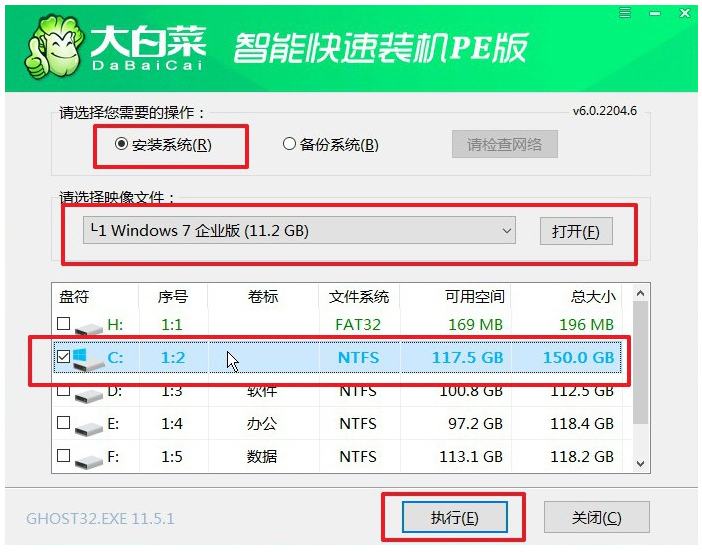Image resolution: width=702 pixels, height=552 pixels.
Task: Click the 150.0 GB total size cell
Action: [578, 357]
